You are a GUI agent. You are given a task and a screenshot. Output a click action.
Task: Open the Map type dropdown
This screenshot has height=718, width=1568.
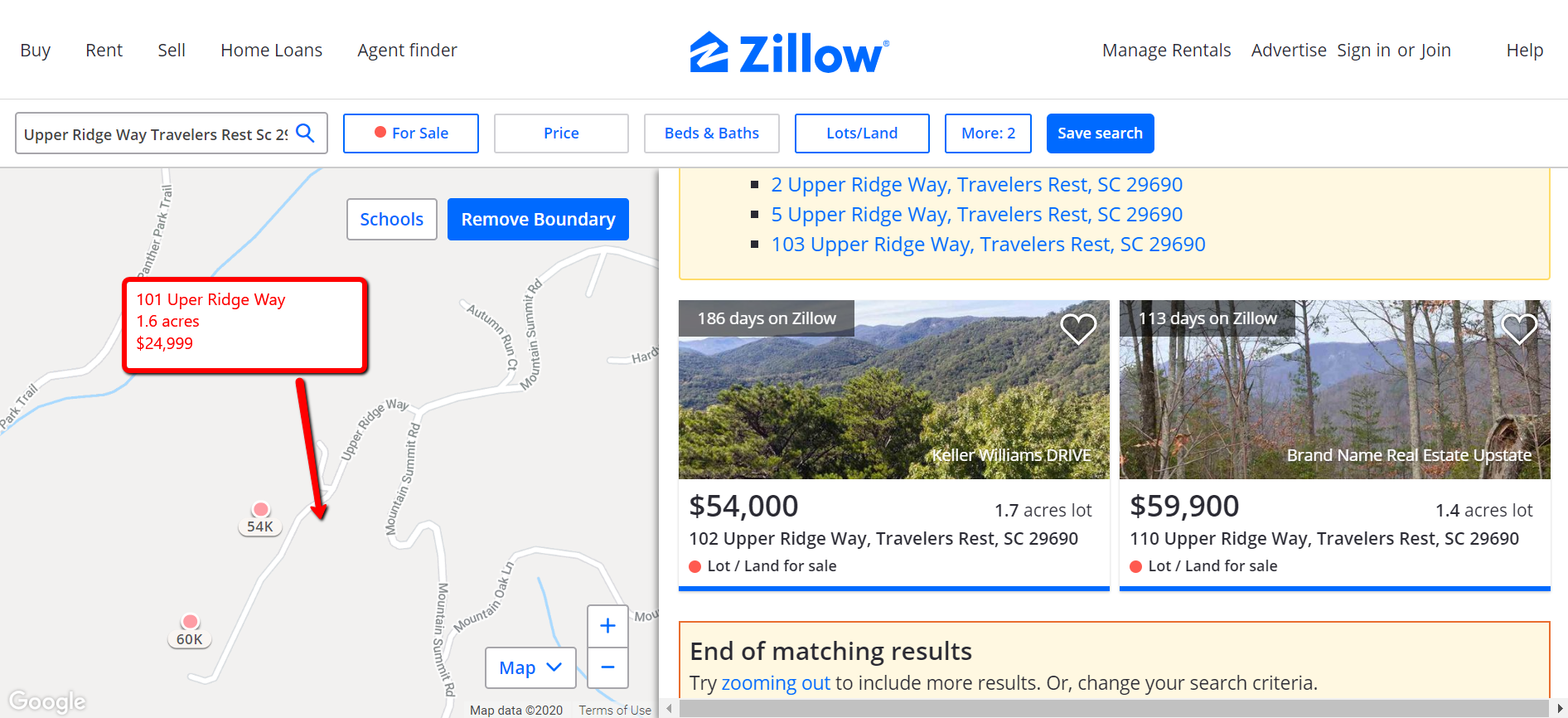530,667
